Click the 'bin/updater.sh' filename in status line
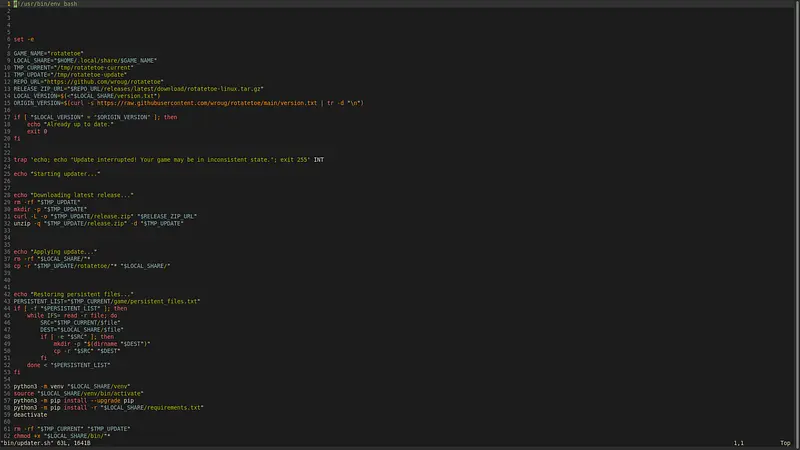The height and width of the screenshot is (450, 800). coord(25,443)
